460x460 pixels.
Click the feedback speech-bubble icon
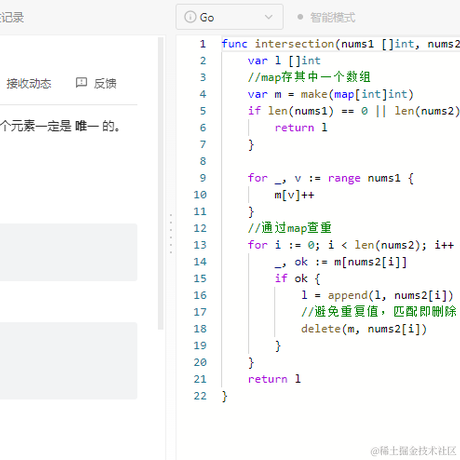click(x=81, y=83)
